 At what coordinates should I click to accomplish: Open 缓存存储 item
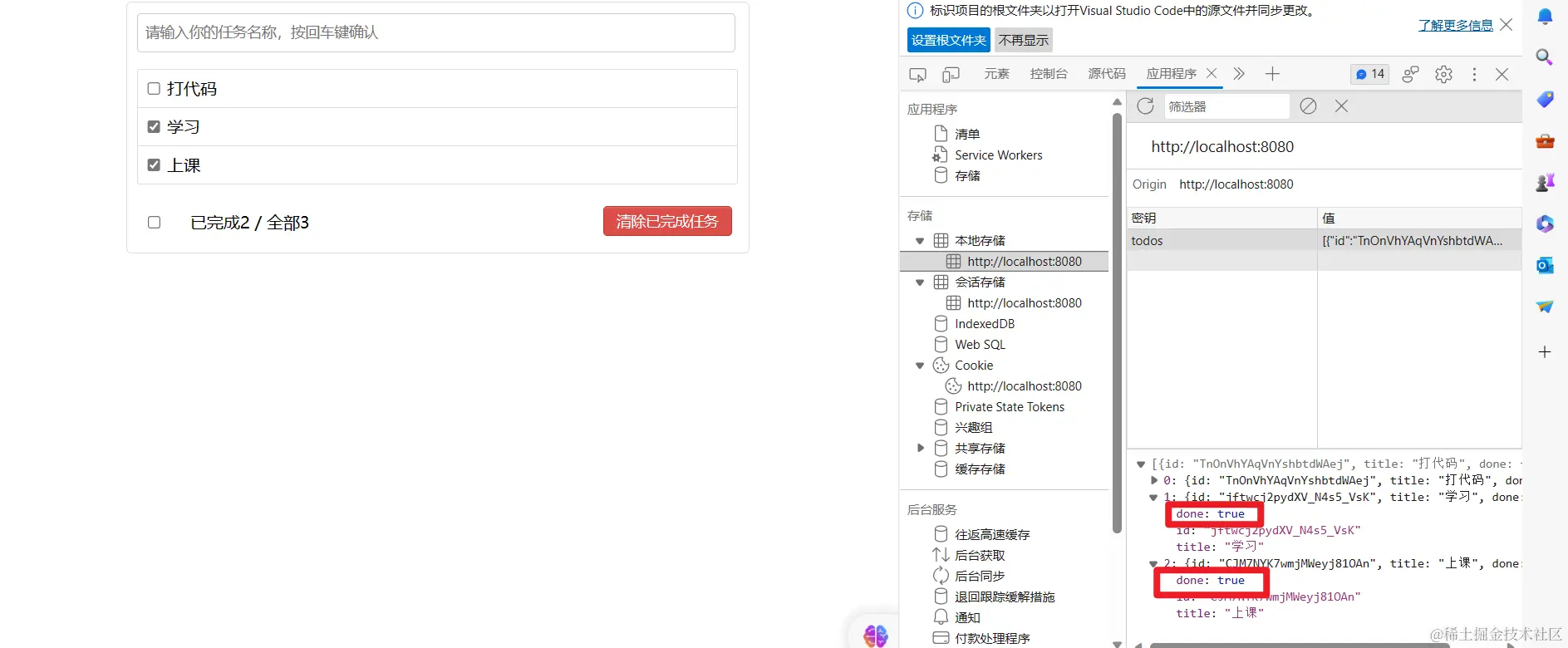[x=980, y=469]
